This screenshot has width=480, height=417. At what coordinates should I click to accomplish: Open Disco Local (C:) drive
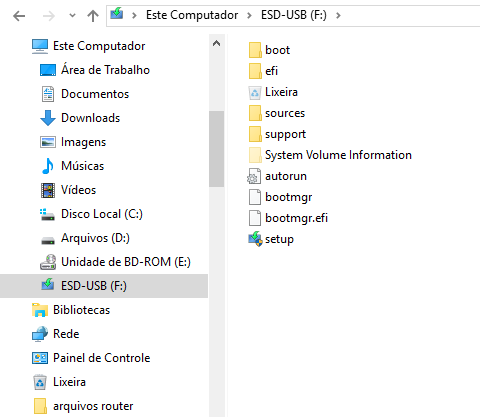pyautogui.click(x=91, y=214)
